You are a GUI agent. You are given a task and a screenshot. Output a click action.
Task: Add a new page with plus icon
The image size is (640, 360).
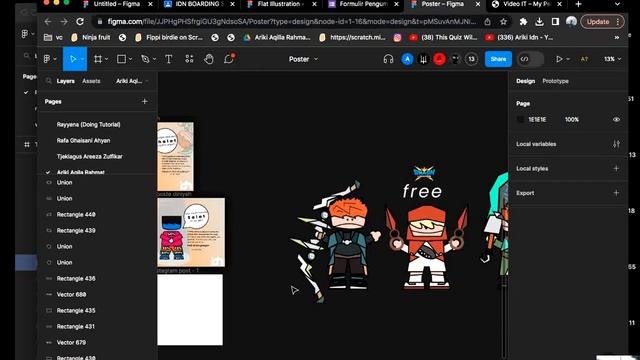[x=144, y=101]
